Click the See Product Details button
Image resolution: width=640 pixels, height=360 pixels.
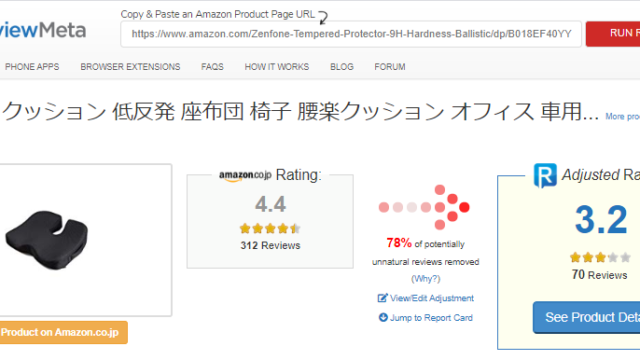tap(587, 317)
